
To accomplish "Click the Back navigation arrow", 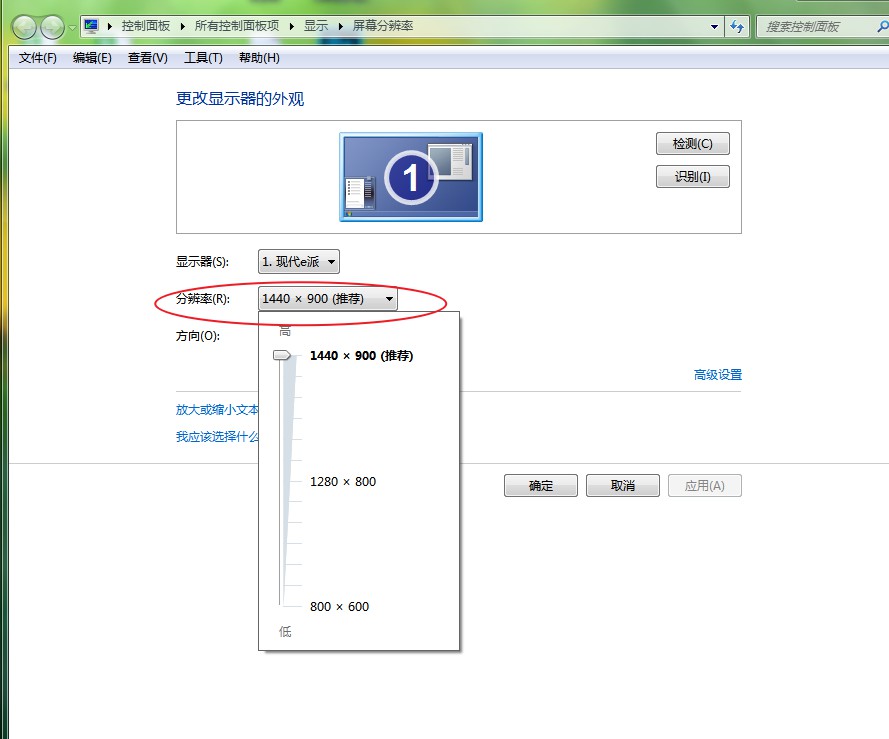I will (24, 27).
